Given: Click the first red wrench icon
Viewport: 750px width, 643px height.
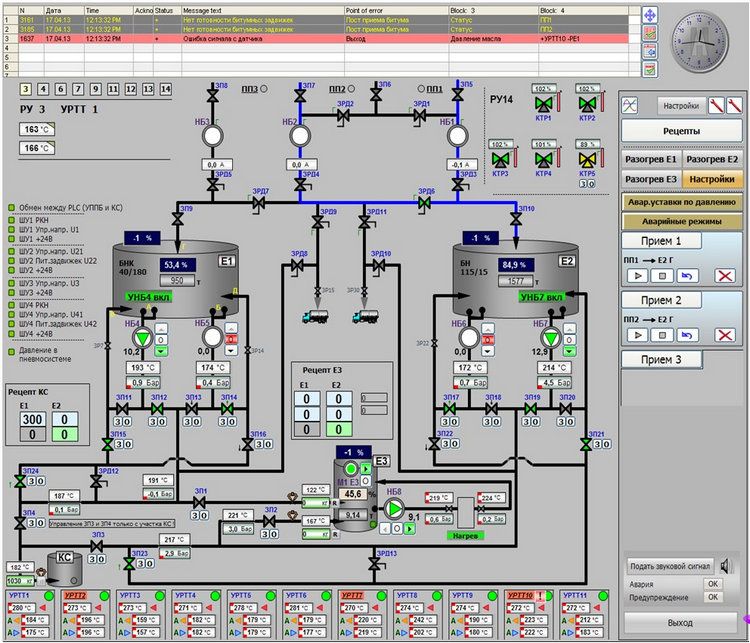Looking at the screenshot, I should click(716, 105).
